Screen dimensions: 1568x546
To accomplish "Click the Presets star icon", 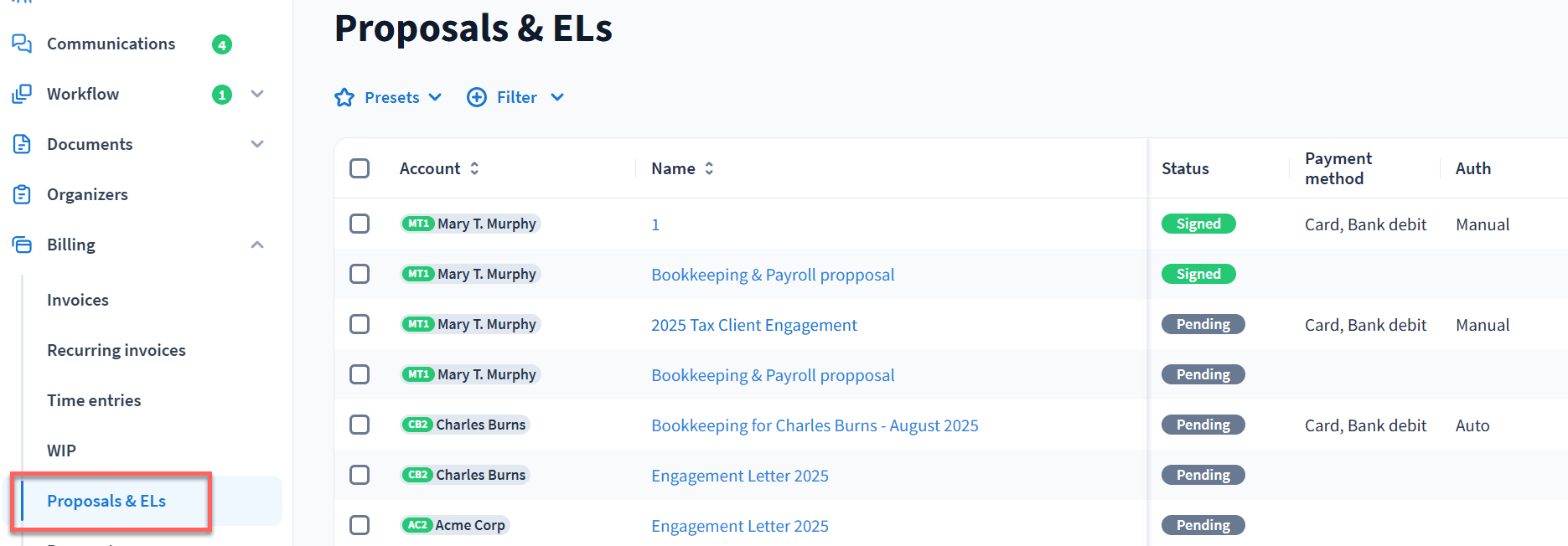I will tap(344, 97).
